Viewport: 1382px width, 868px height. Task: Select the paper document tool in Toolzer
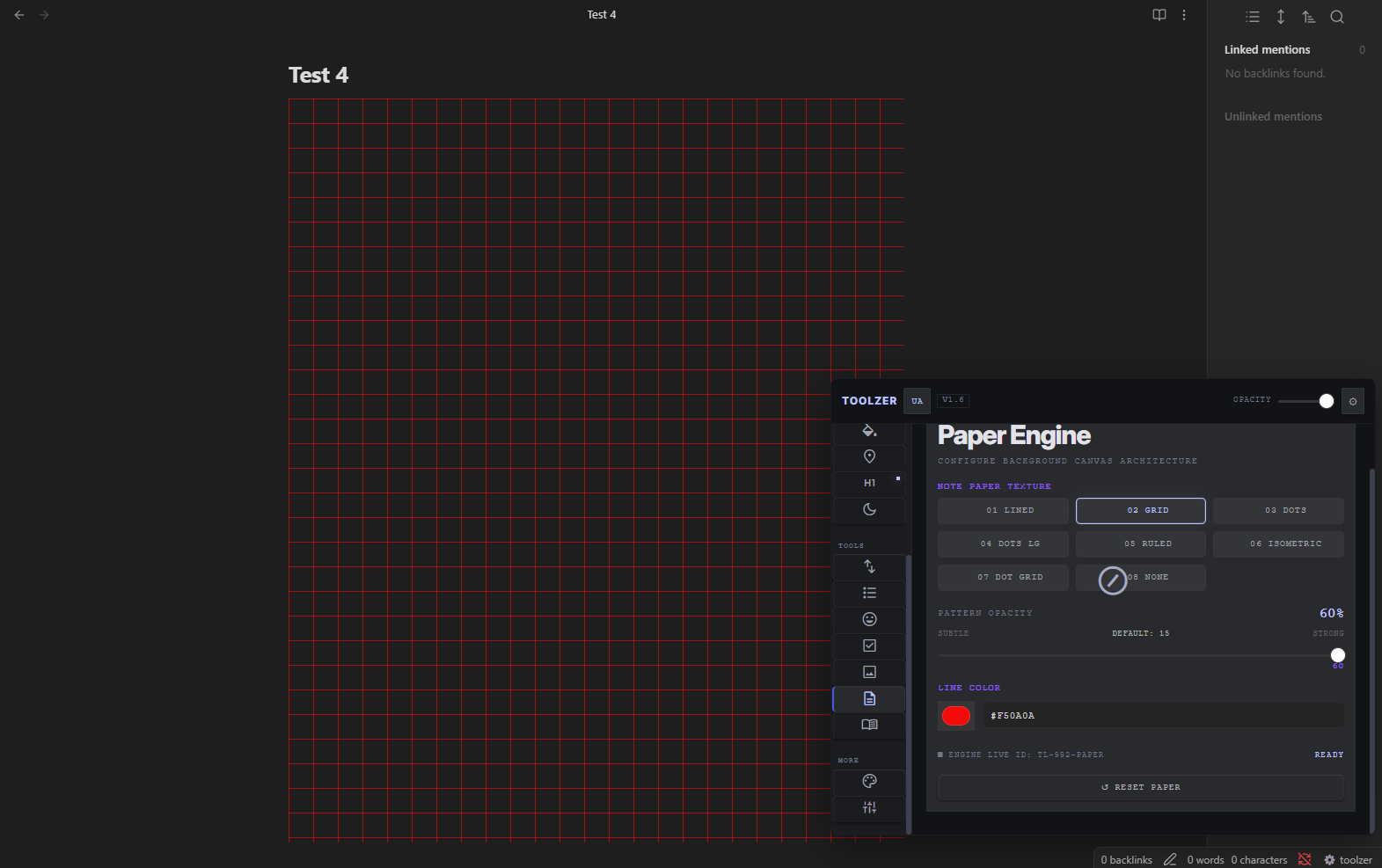click(869, 698)
